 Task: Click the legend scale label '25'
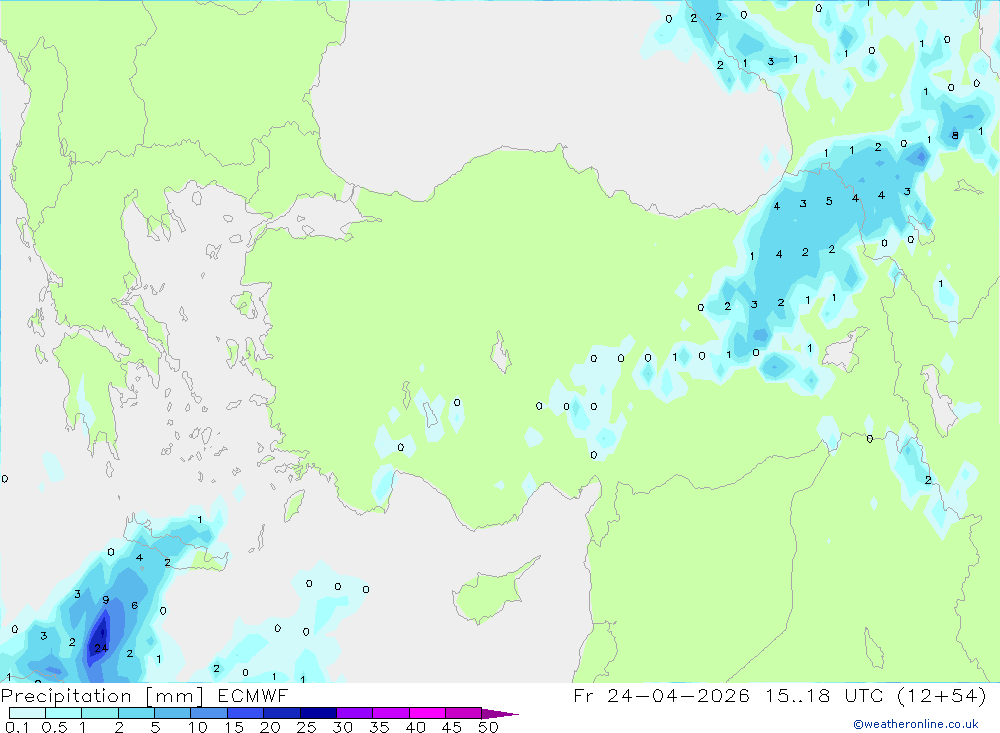tap(306, 727)
